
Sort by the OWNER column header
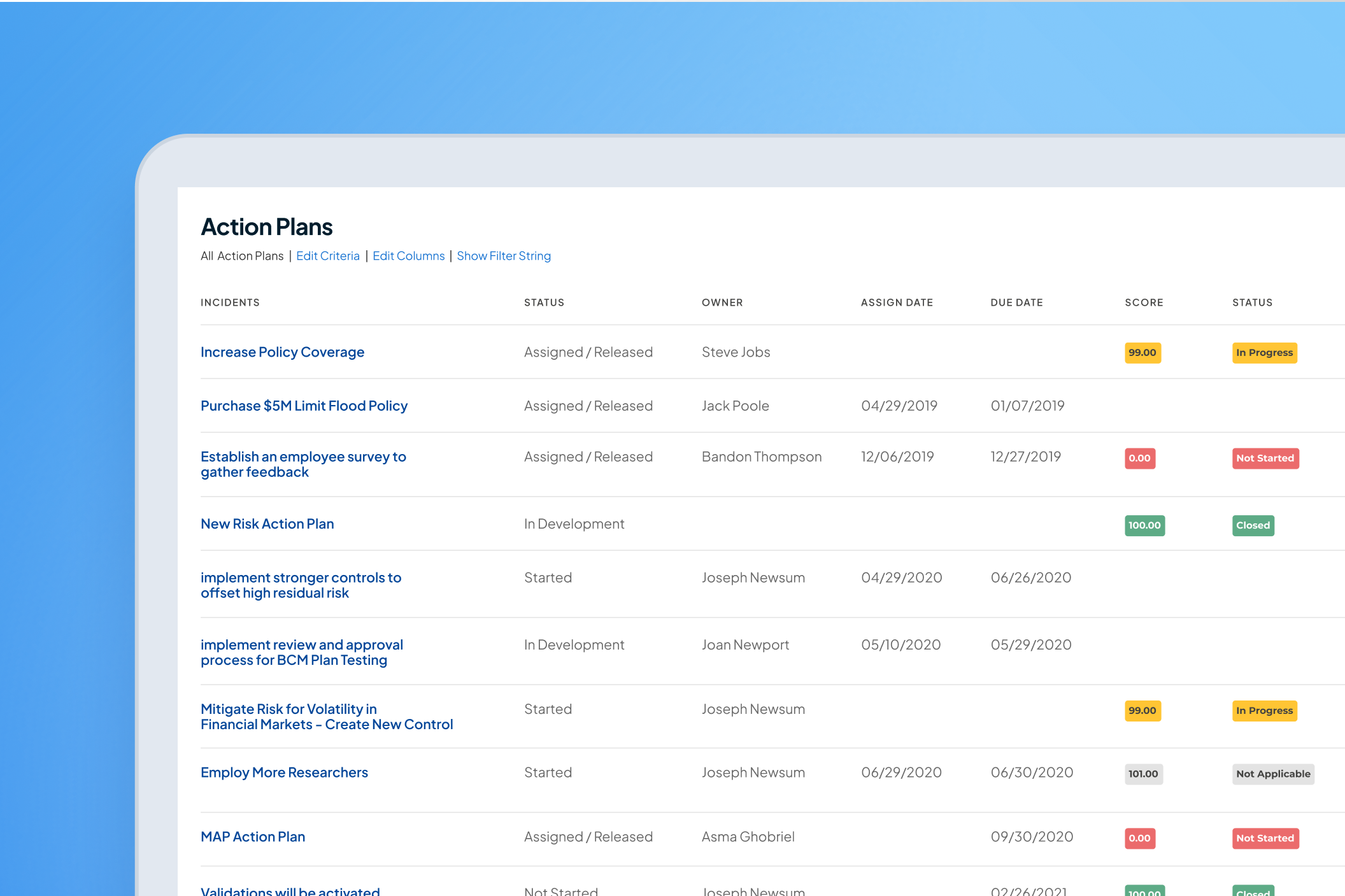722,302
